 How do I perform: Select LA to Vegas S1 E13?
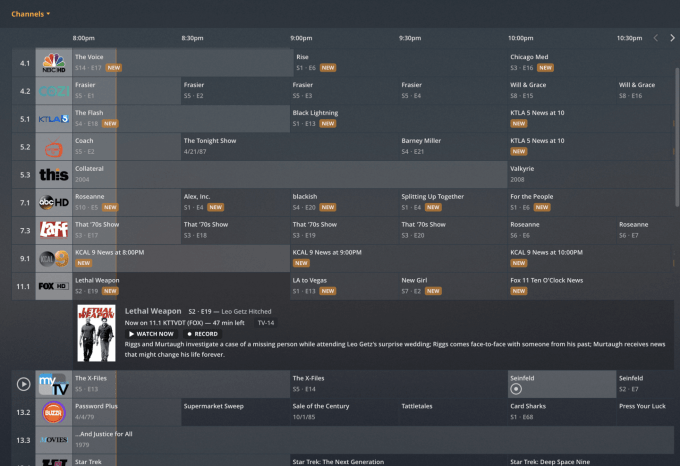[344, 286]
